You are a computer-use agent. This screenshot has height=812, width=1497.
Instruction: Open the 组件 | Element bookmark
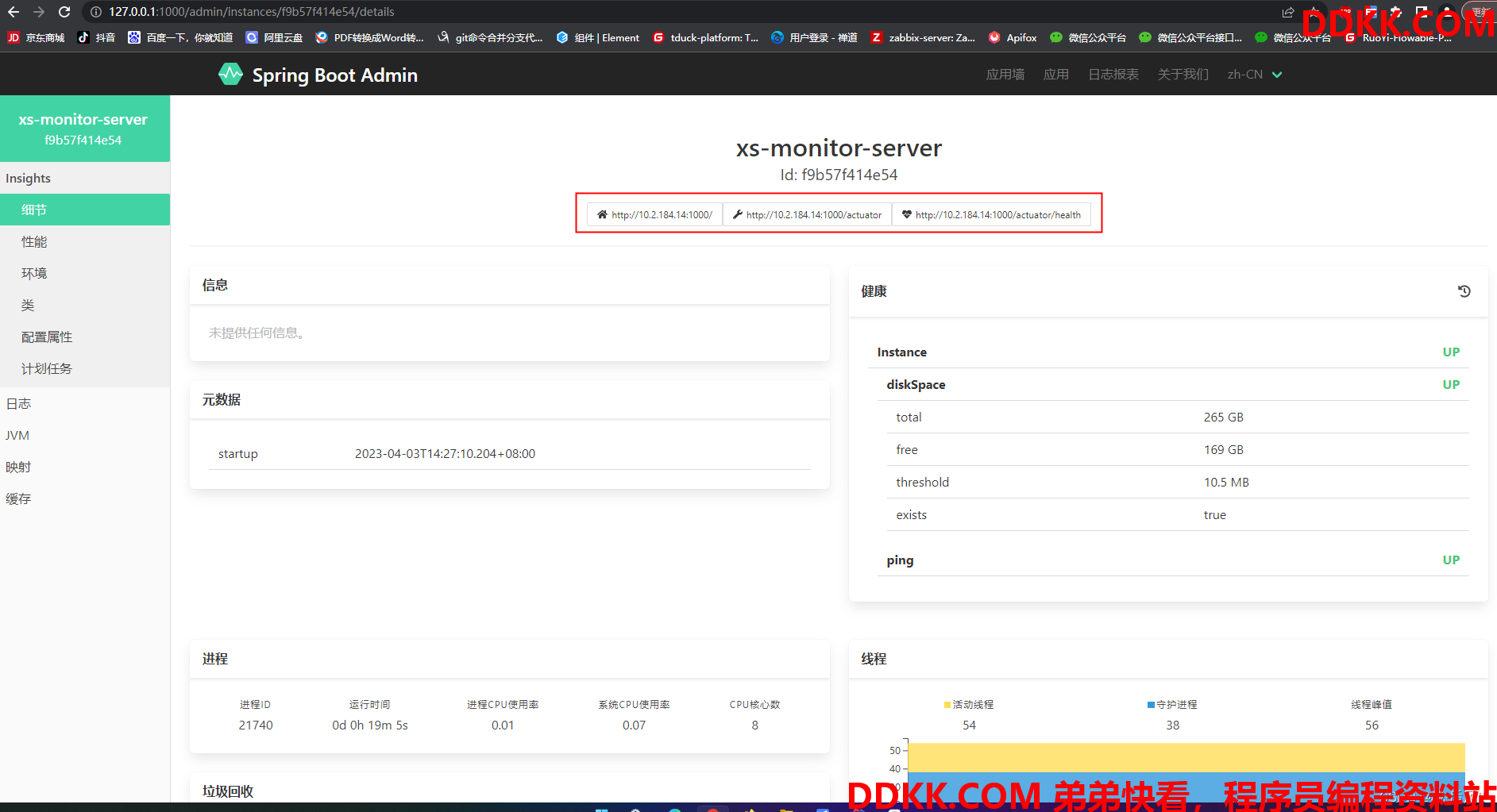coord(598,37)
